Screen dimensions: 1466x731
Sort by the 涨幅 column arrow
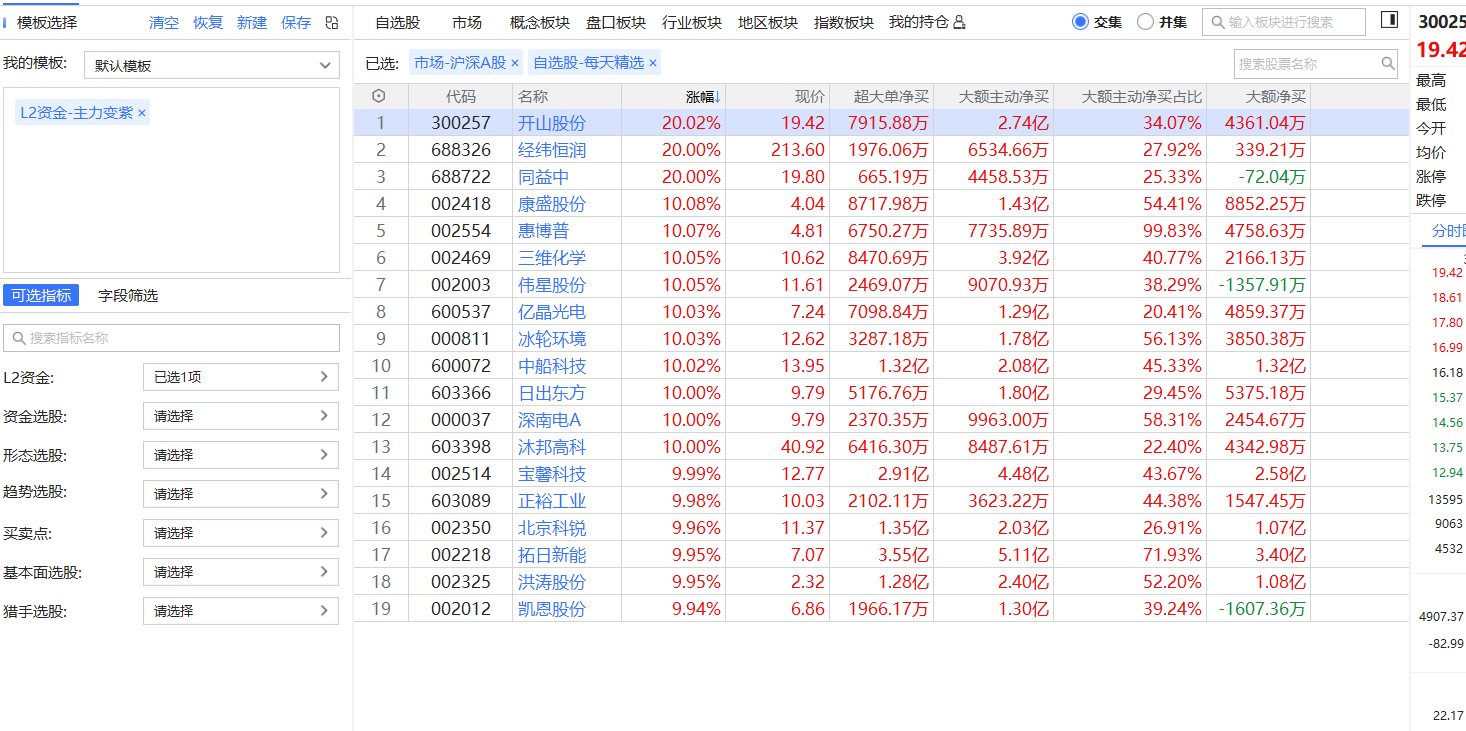click(718, 97)
